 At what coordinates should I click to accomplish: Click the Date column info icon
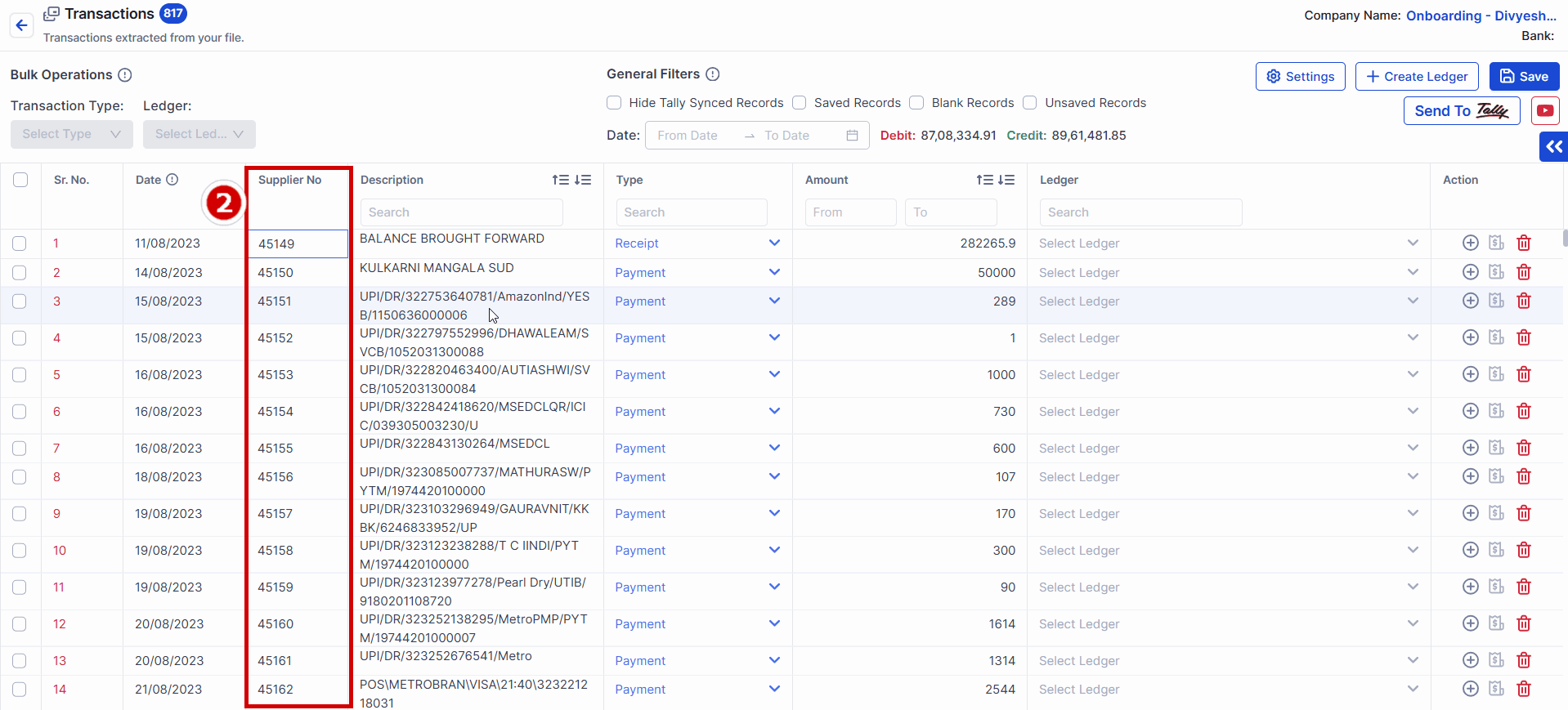172,180
